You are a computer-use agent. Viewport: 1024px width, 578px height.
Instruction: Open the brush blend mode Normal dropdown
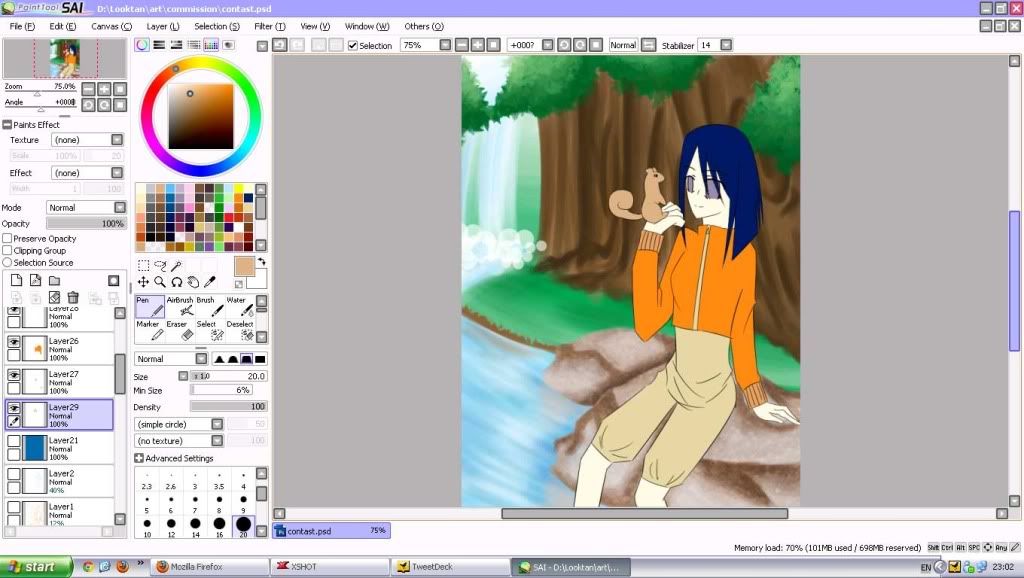[171, 359]
